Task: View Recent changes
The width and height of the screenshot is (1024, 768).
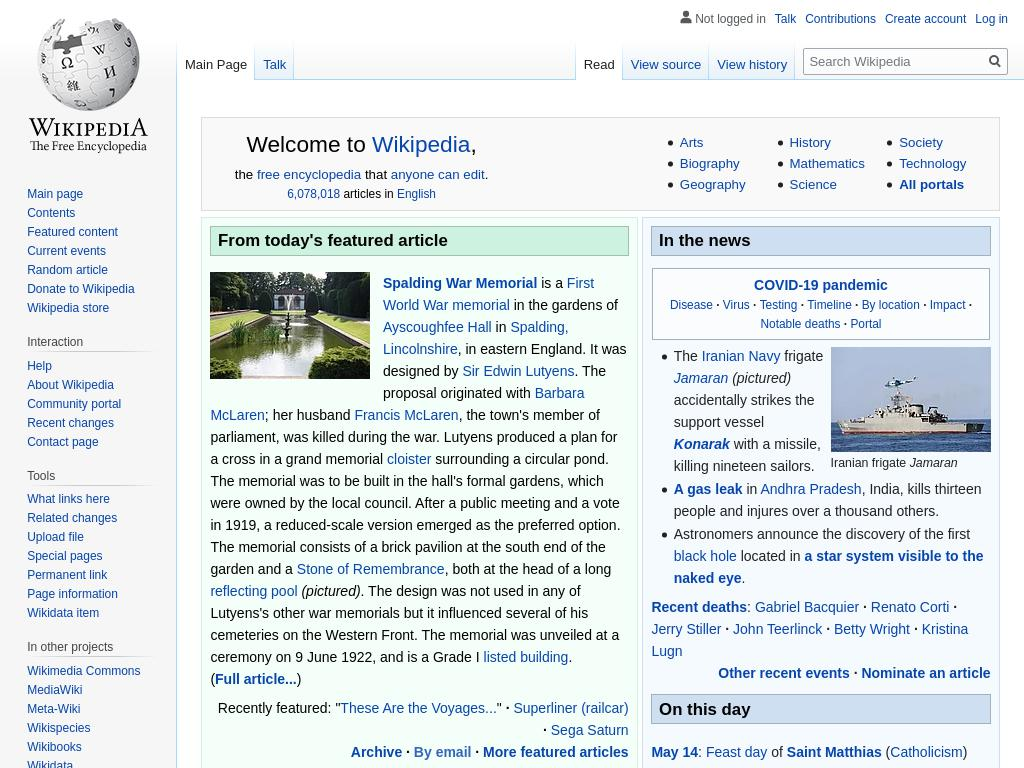Action: tap(71, 423)
